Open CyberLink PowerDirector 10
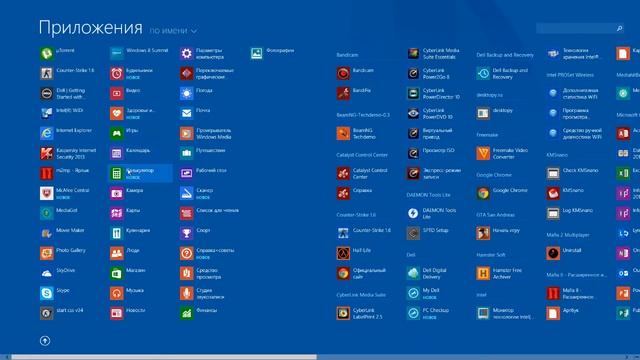The width and height of the screenshot is (640, 360). 433,93
